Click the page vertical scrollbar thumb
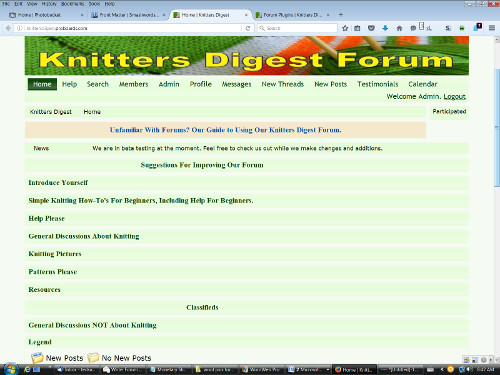Image resolution: width=500 pixels, height=375 pixels. pos(497,127)
